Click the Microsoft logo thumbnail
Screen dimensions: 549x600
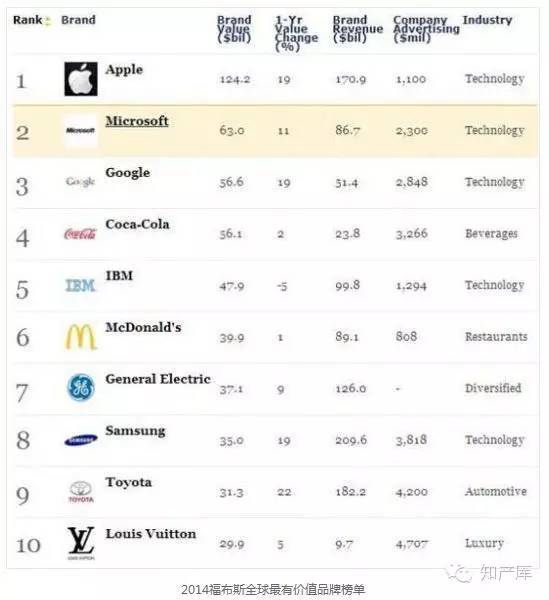tap(80, 130)
